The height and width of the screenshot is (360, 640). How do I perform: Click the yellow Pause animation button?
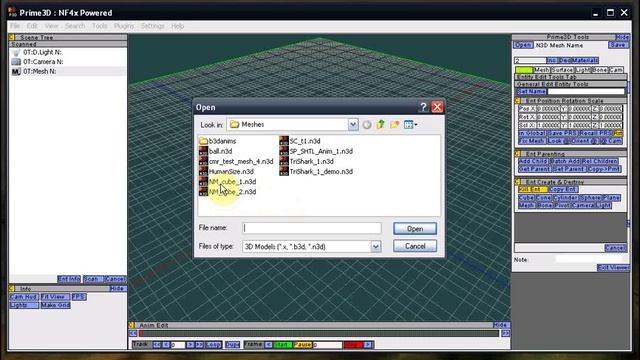[x=302, y=345]
